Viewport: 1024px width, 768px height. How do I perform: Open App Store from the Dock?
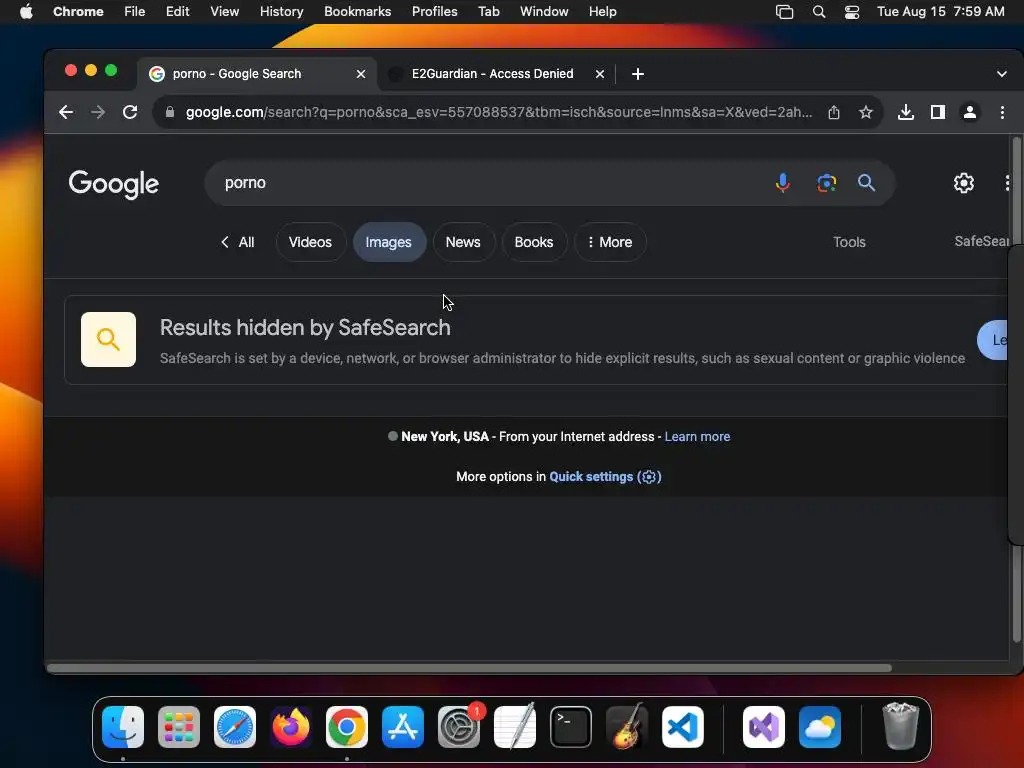pos(403,727)
